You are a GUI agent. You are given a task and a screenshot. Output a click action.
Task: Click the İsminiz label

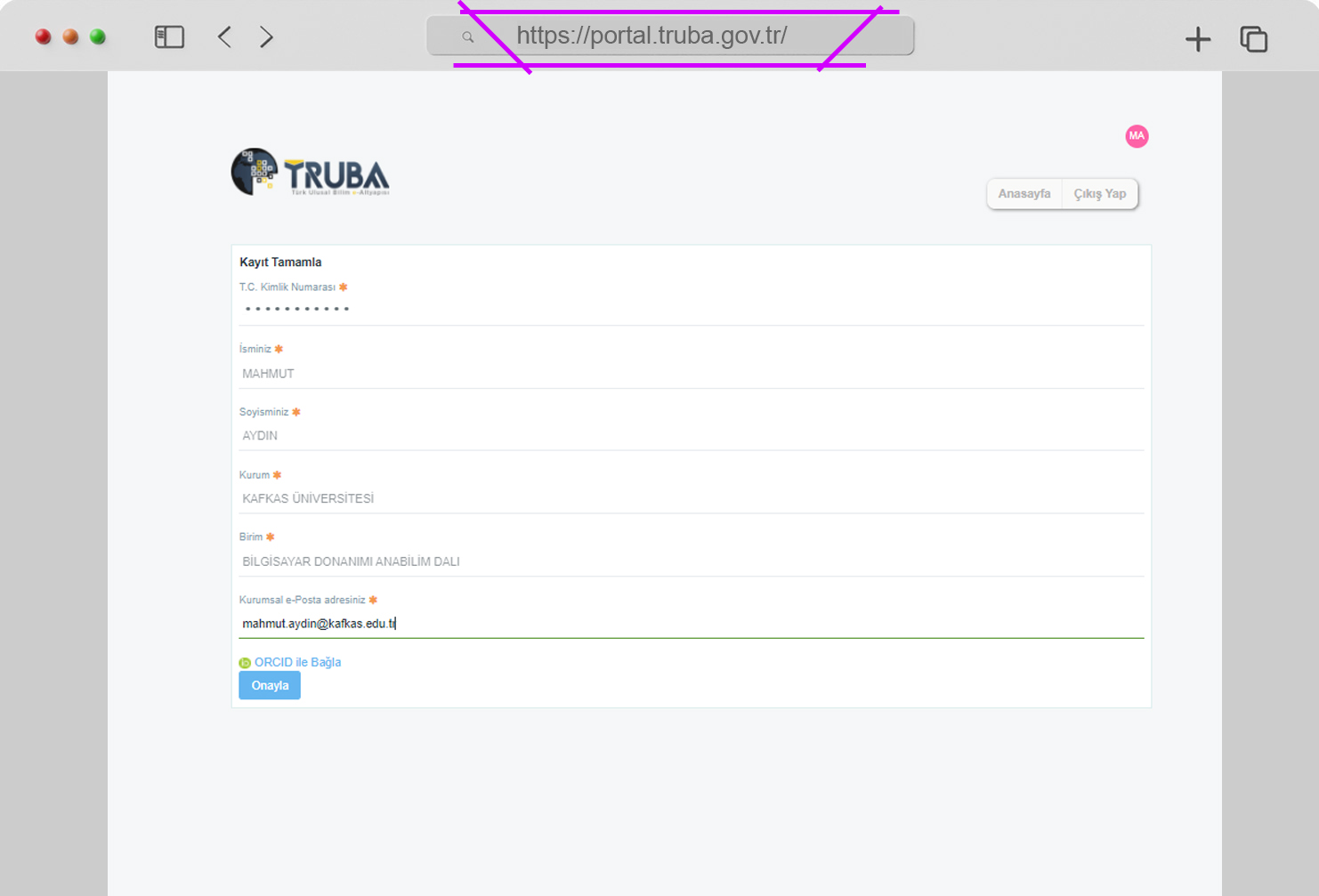[x=255, y=349]
